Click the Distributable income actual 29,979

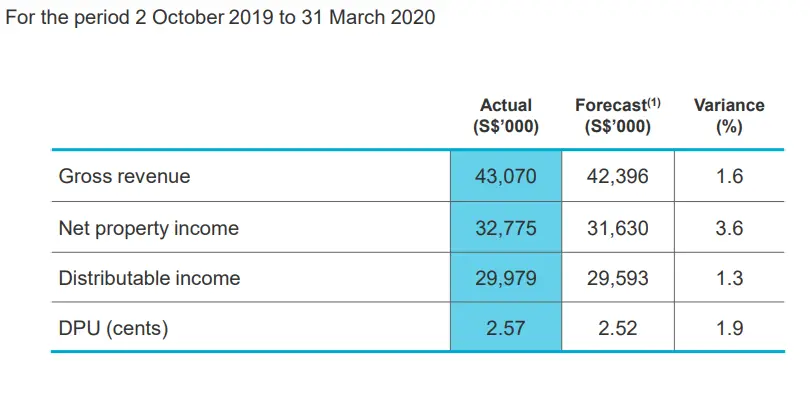506,278
